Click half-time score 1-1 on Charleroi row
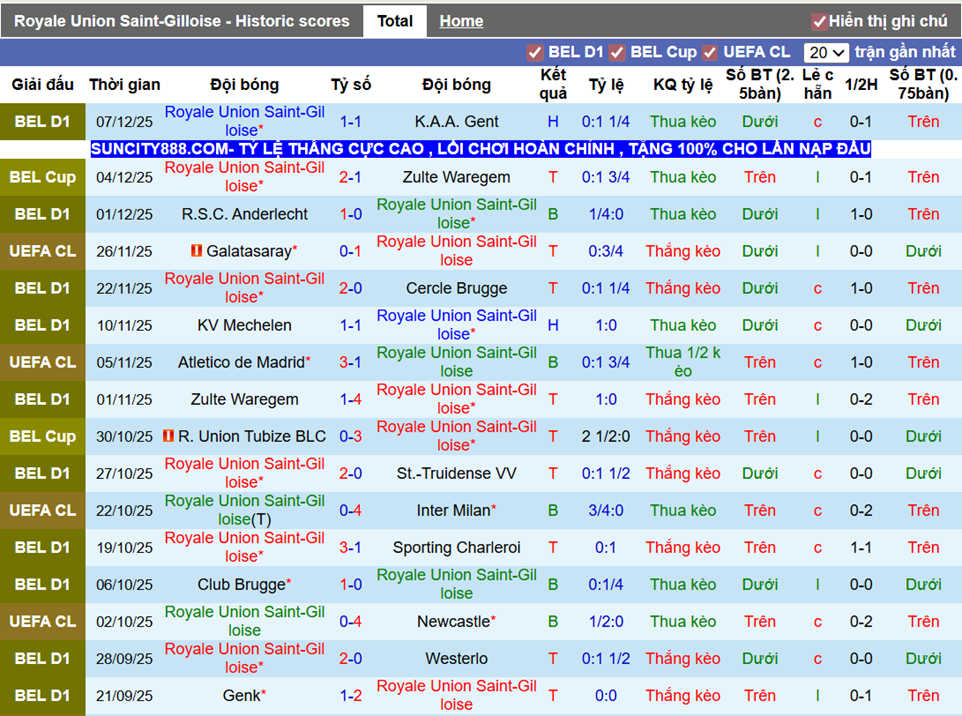 coord(861,547)
